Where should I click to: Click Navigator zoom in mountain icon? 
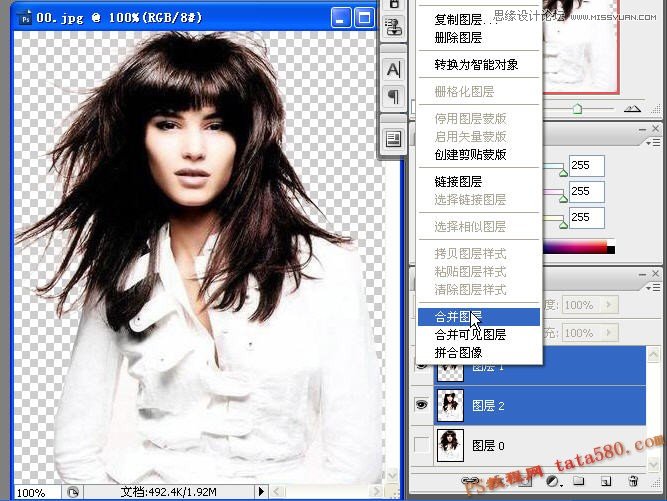click(633, 109)
